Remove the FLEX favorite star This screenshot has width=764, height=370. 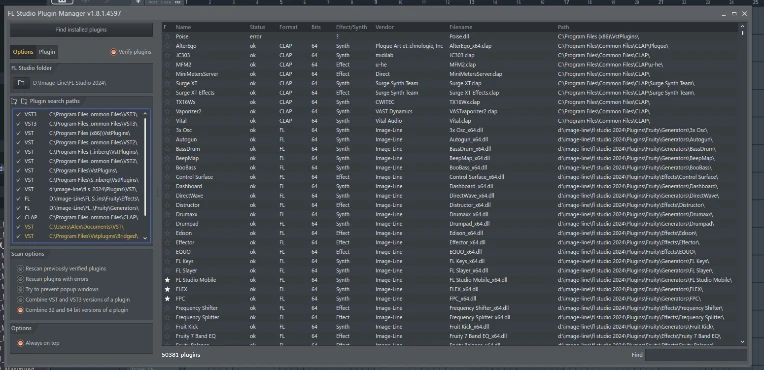pyautogui.click(x=168, y=289)
